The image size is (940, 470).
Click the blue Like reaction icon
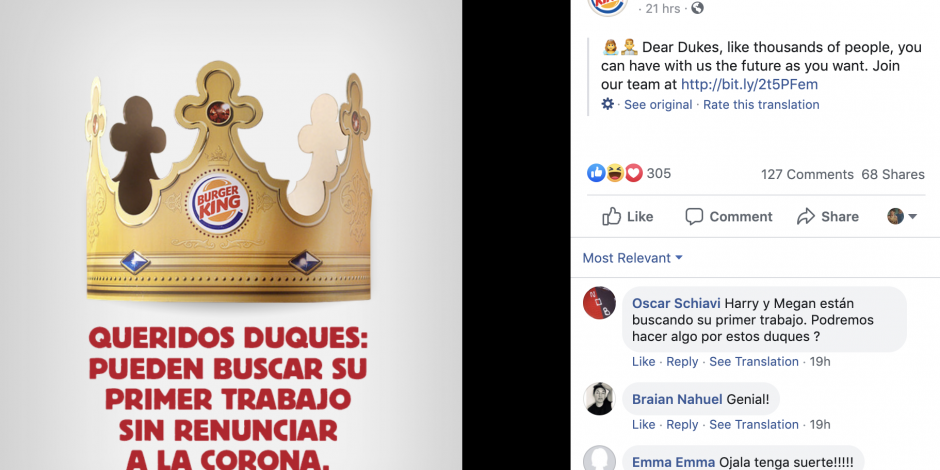(596, 173)
